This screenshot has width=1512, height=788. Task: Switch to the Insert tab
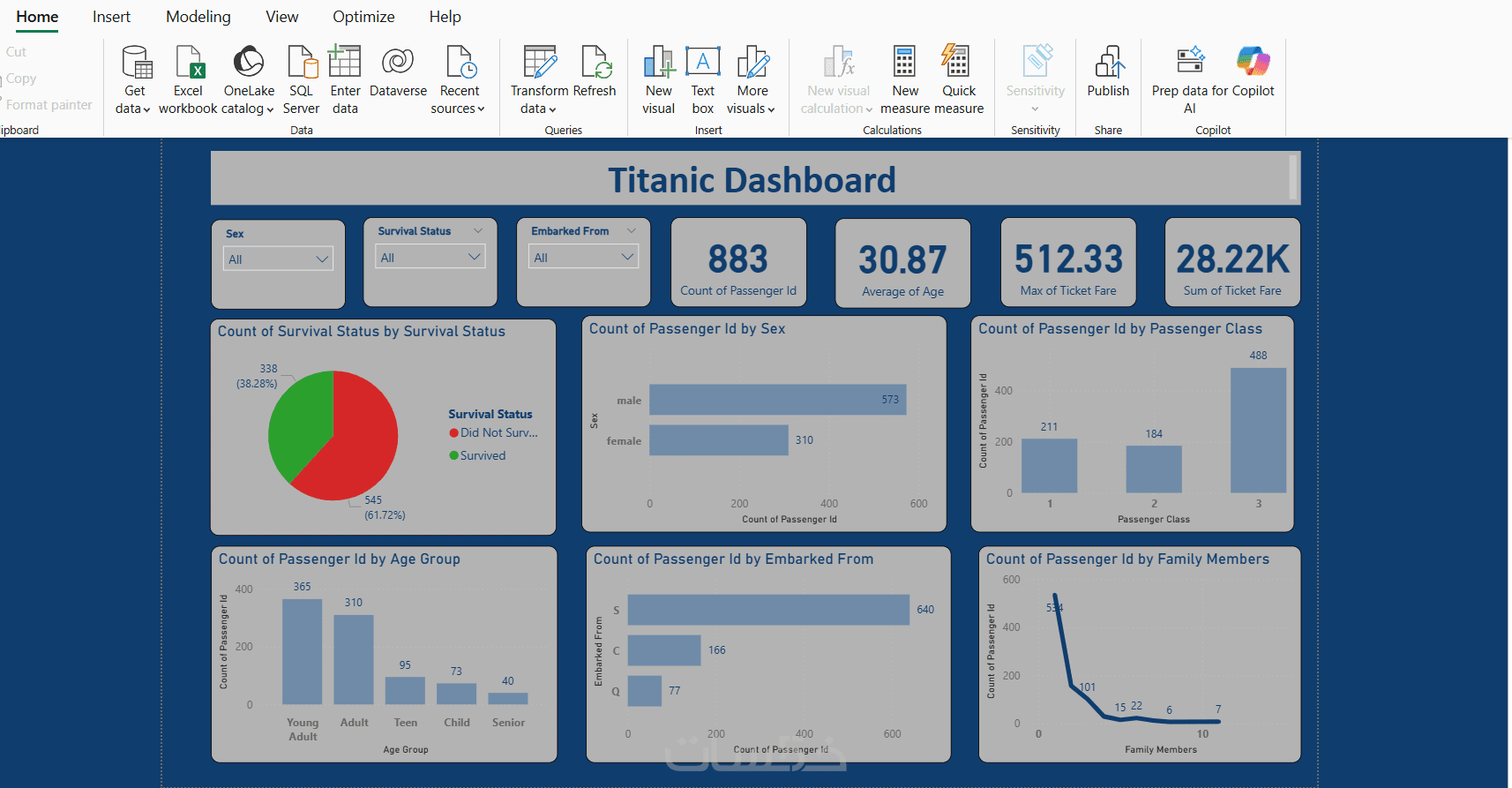111,17
